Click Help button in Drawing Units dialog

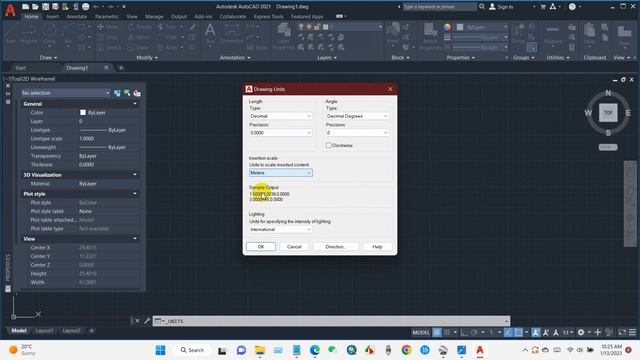377,247
